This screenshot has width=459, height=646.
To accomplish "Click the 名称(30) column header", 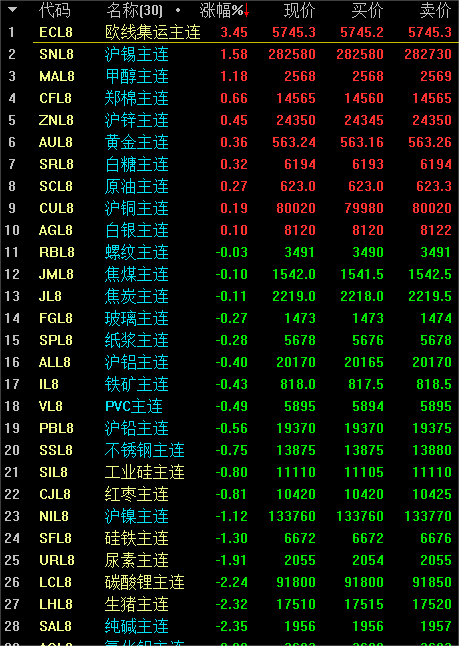I will pyautogui.click(x=134, y=10).
